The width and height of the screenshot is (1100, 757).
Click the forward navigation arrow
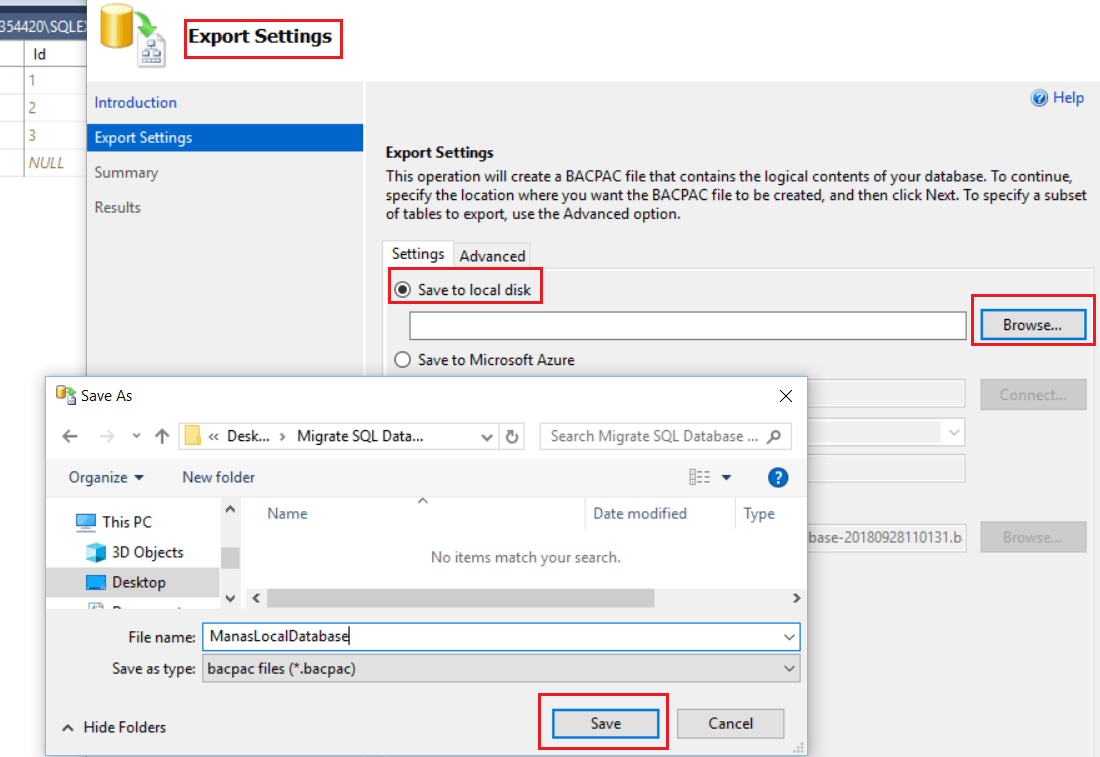107,436
